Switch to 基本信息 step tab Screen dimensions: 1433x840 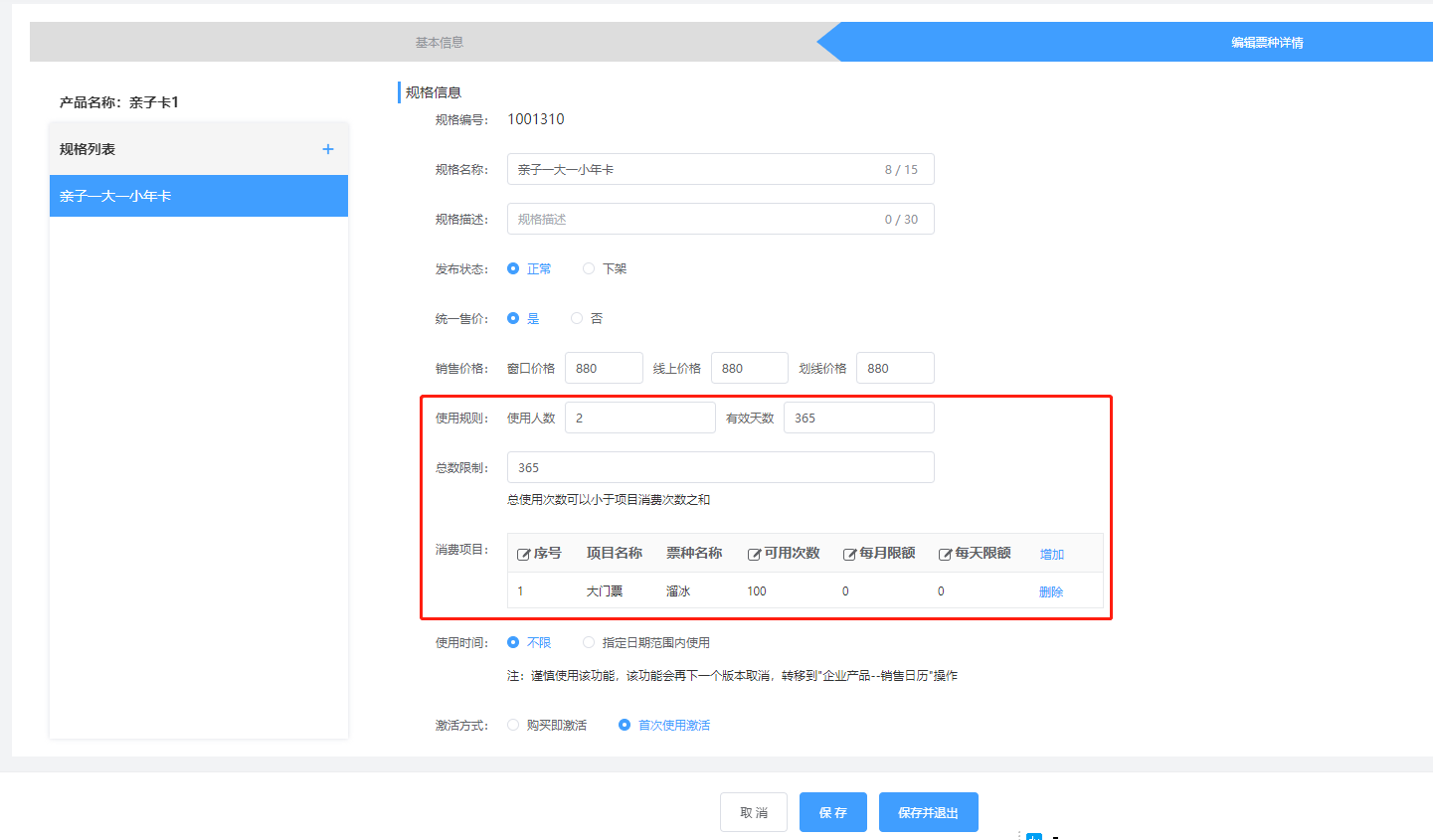pyautogui.click(x=439, y=42)
